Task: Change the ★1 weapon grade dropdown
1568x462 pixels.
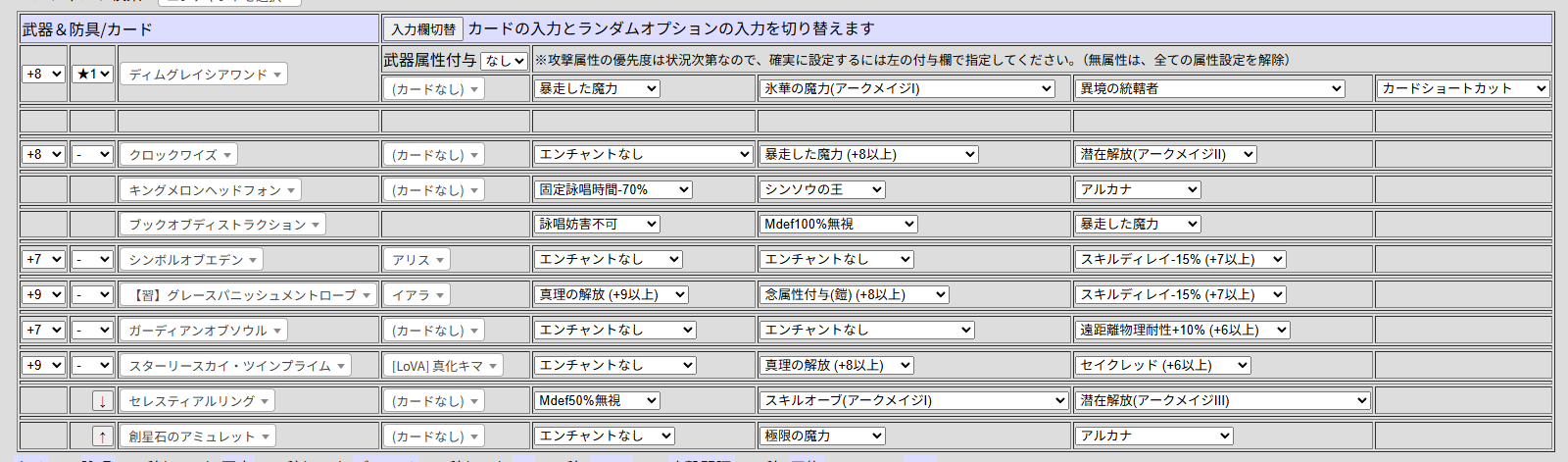Action: (92, 74)
